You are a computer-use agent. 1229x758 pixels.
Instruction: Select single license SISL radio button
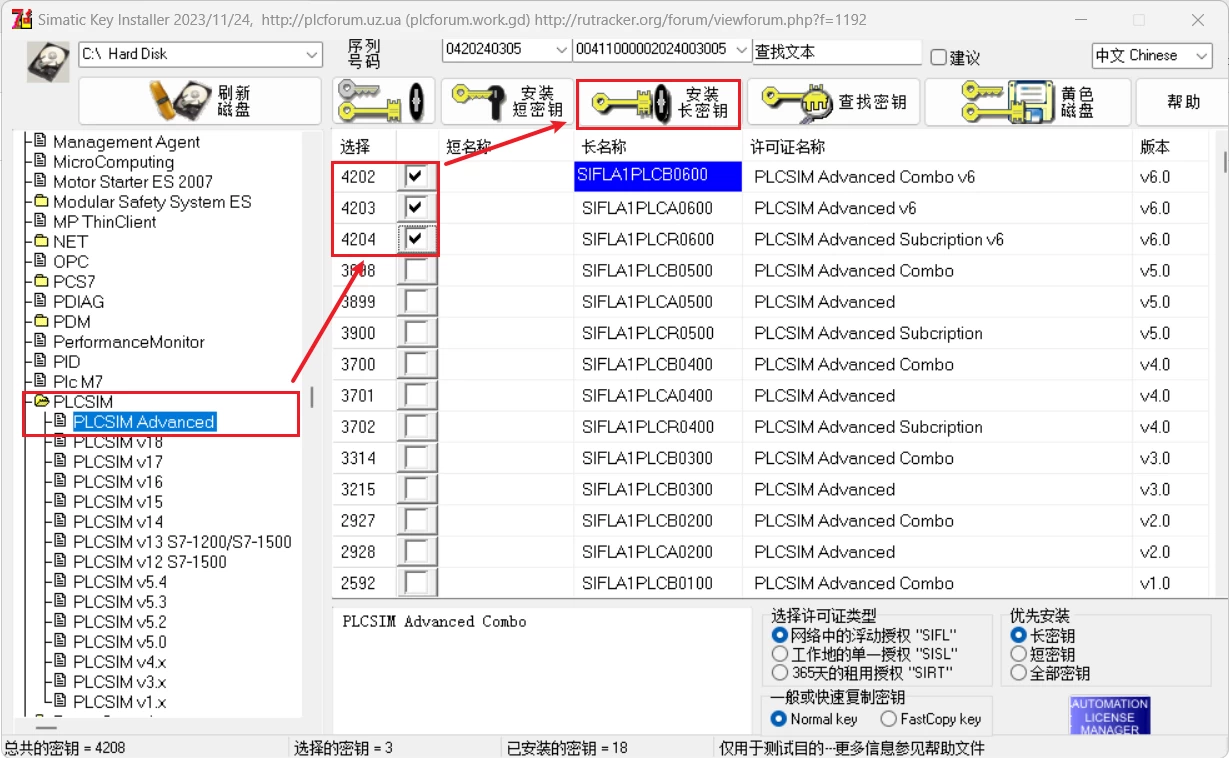click(779, 654)
